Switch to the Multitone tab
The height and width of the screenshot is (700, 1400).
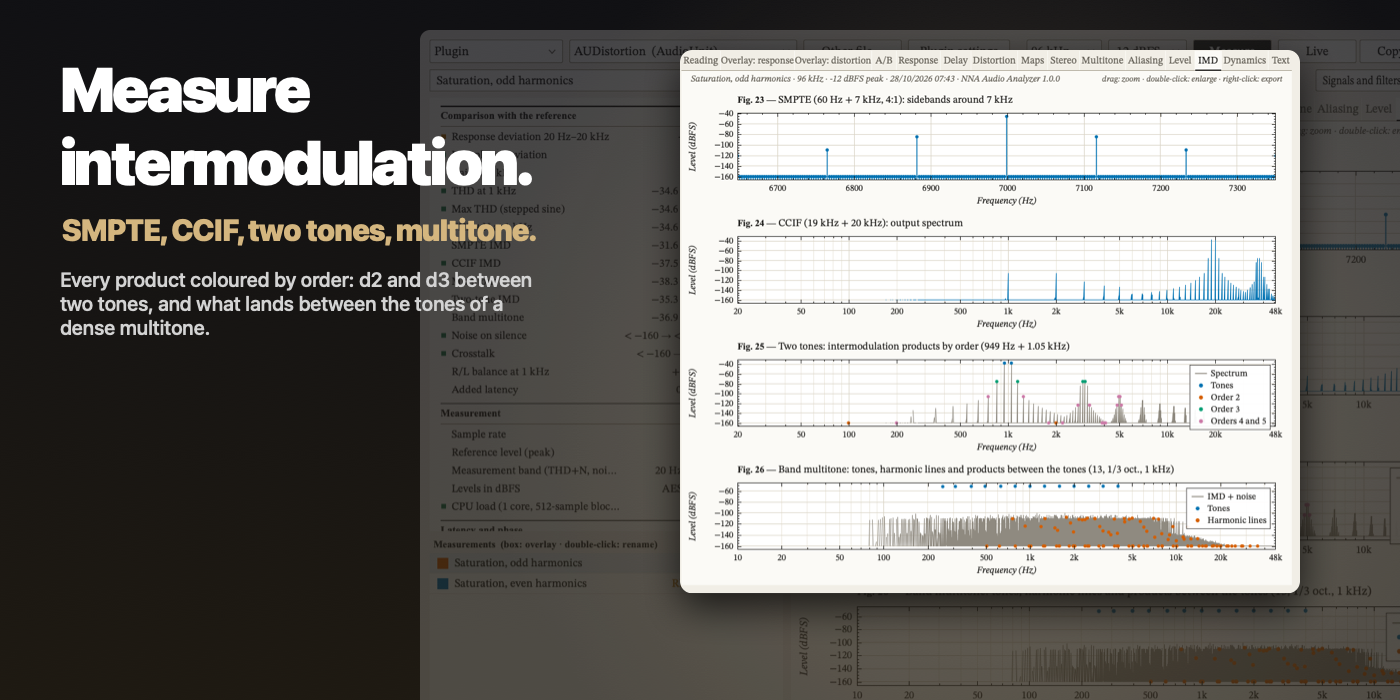coord(1102,61)
